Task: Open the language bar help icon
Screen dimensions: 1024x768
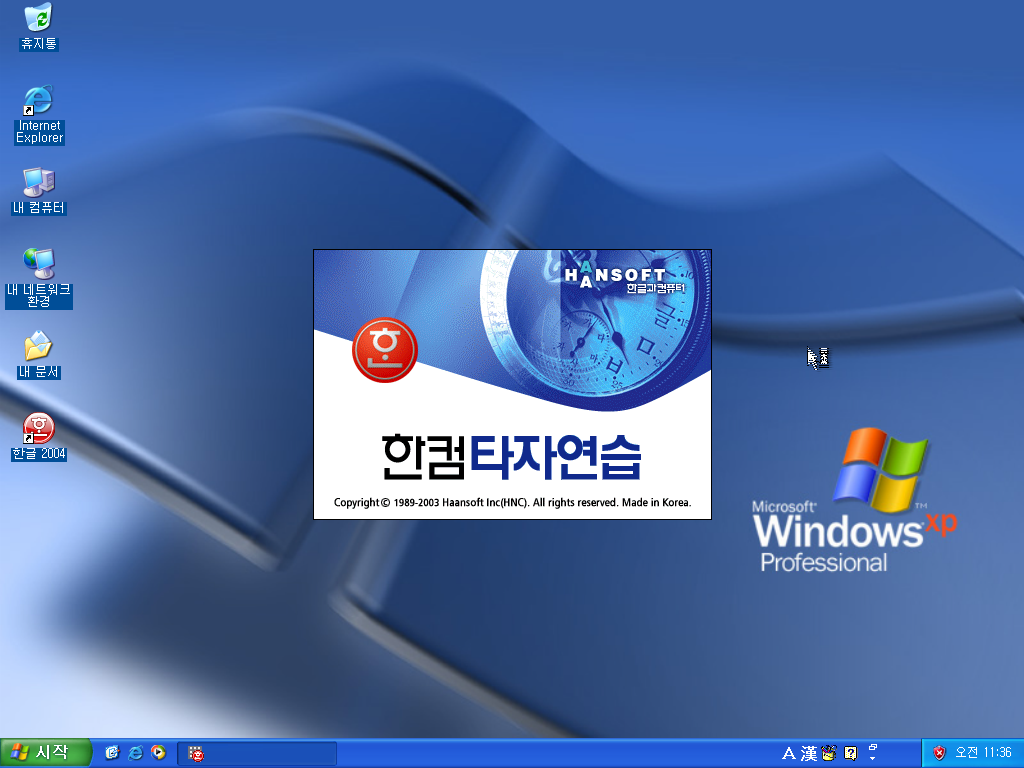Action: 850,754
